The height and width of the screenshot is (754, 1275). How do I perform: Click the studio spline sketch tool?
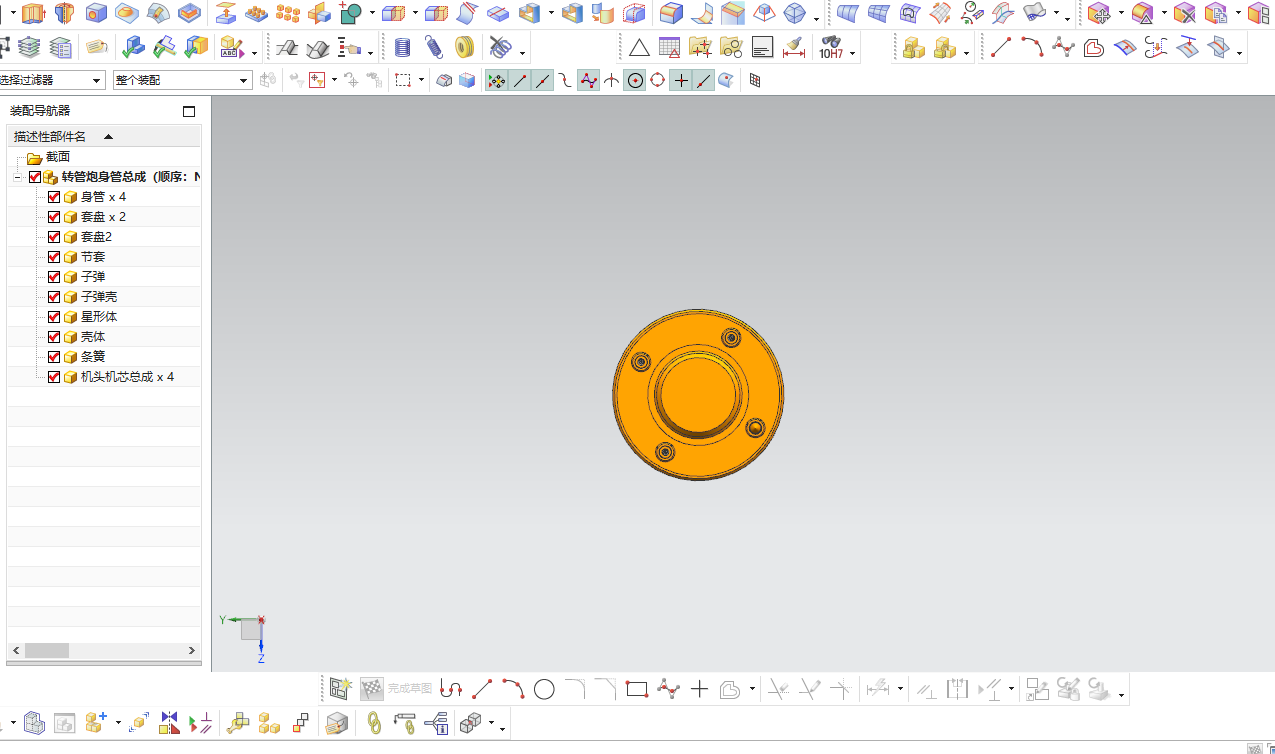[x=668, y=689]
